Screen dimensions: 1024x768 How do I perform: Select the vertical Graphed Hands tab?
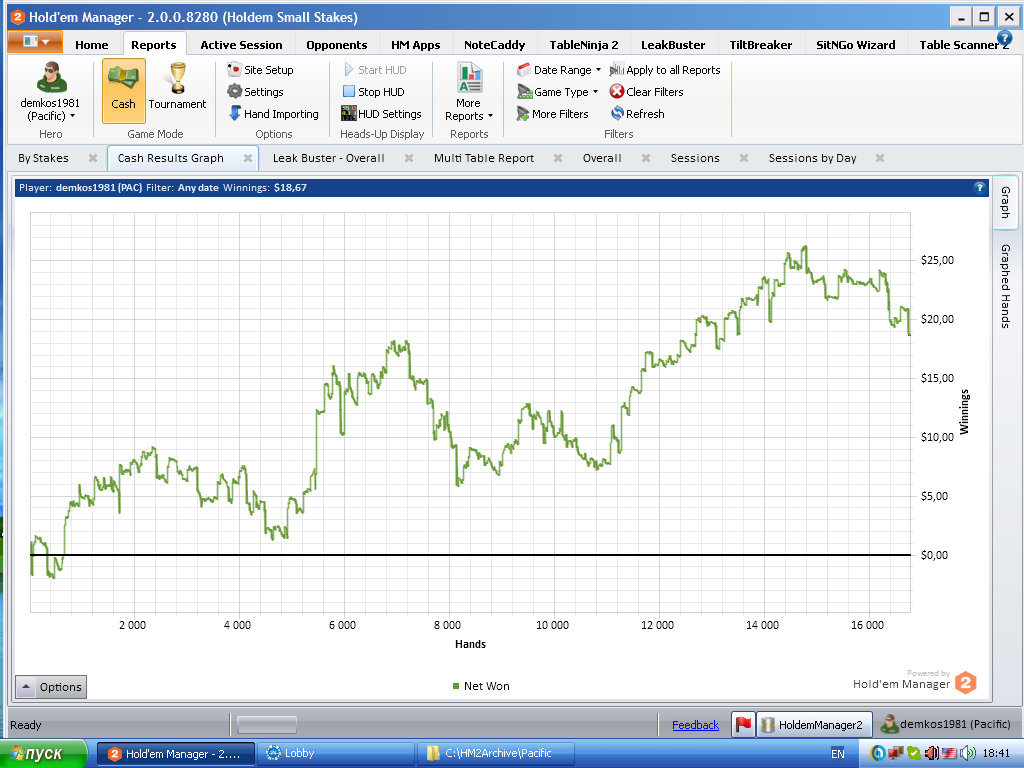coord(1006,285)
